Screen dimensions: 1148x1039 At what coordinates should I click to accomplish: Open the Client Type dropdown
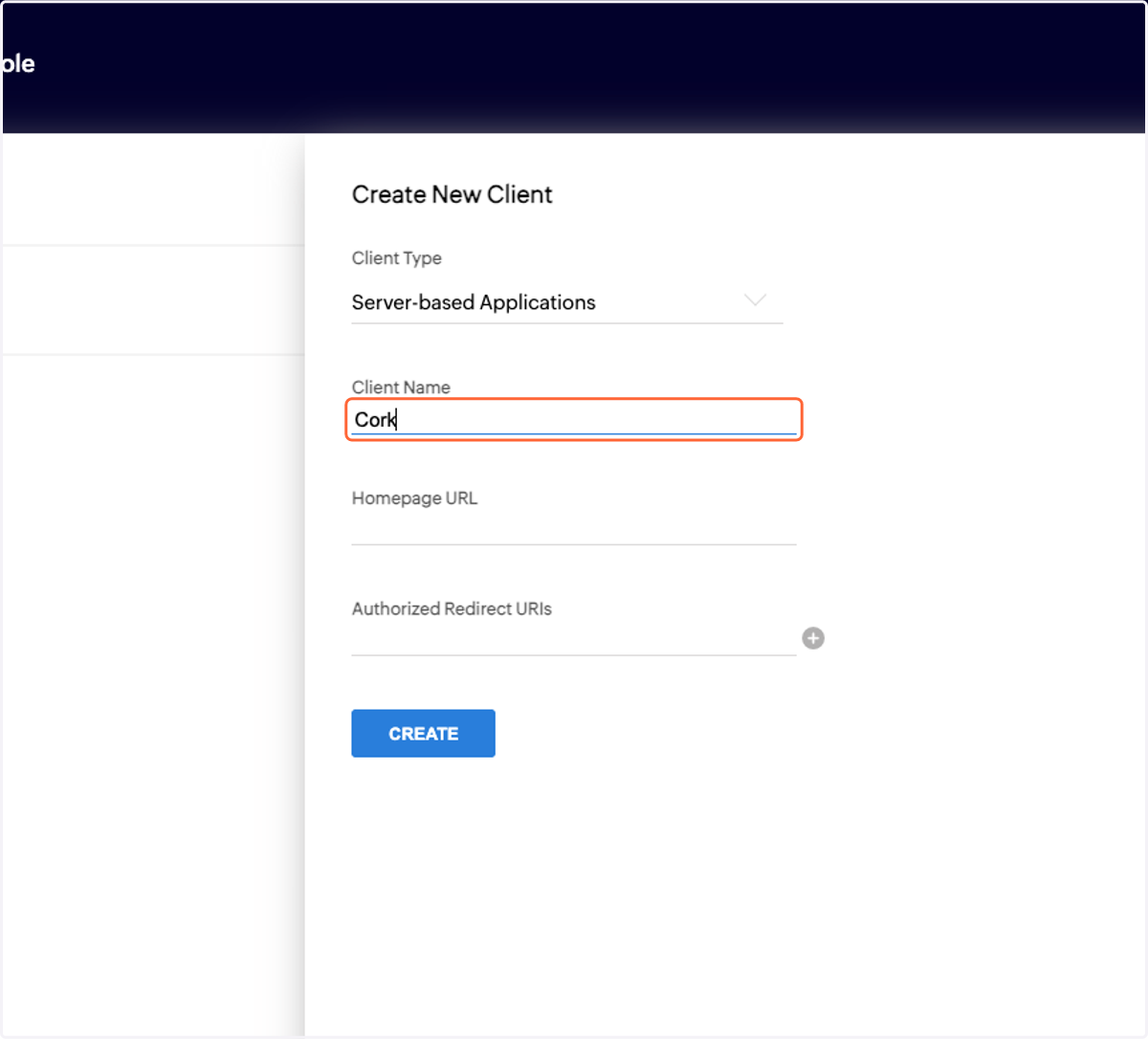pyautogui.click(x=566, y=302)
